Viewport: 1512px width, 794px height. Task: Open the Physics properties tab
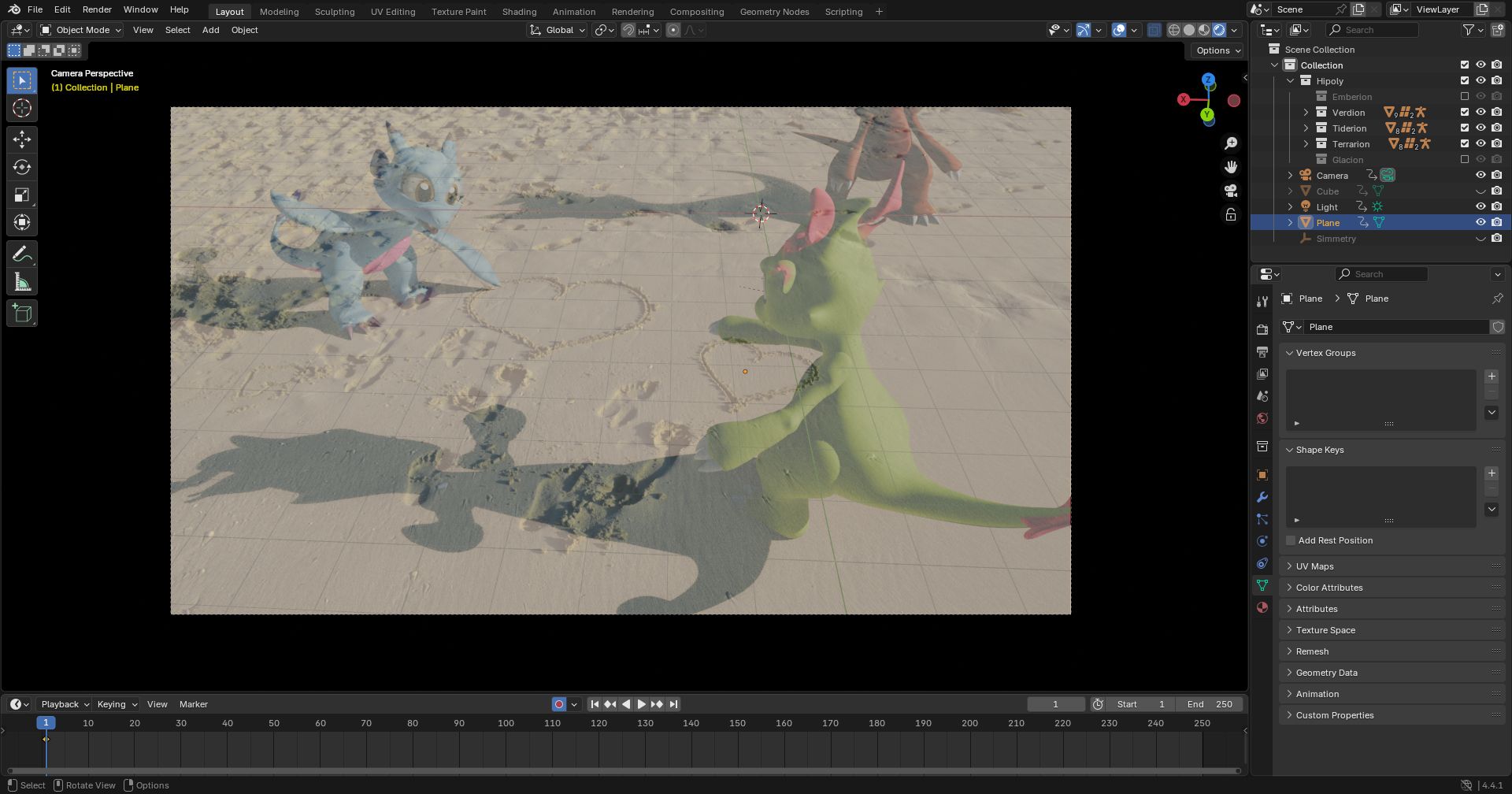coord(1262,541)
